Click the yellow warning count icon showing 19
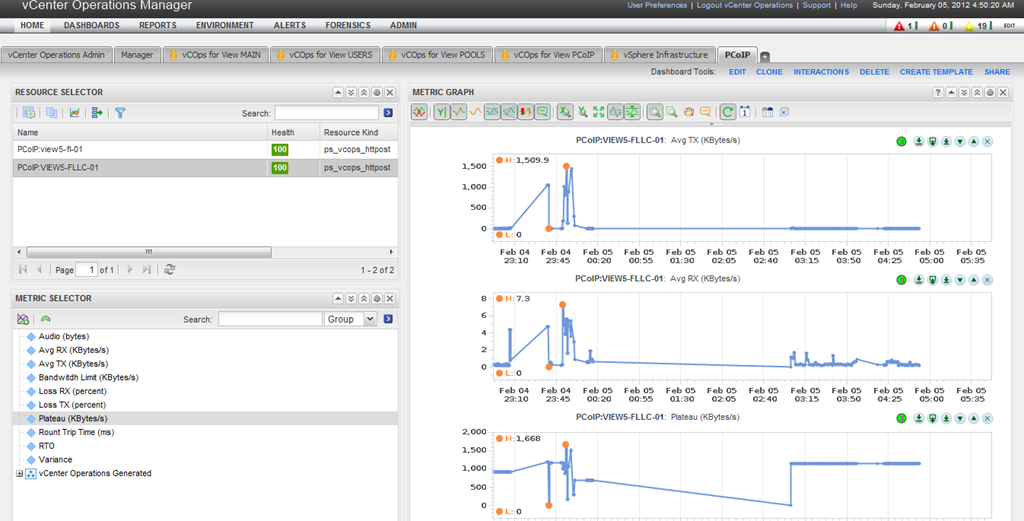The width and height of the screenshot is (1024, 521). click(969, 26)
